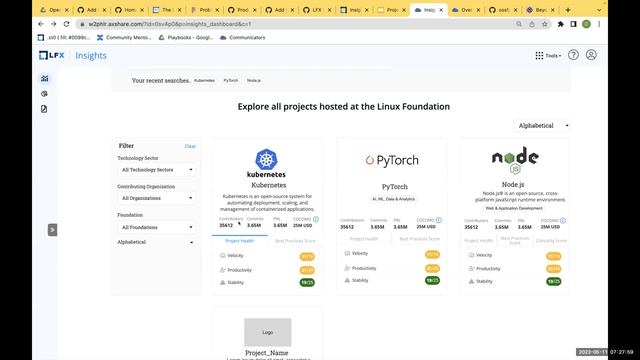The width and height of the screenshot is (640, 360).
Task: Open Chrome three-dot menu
Action: tap(599, 24)
